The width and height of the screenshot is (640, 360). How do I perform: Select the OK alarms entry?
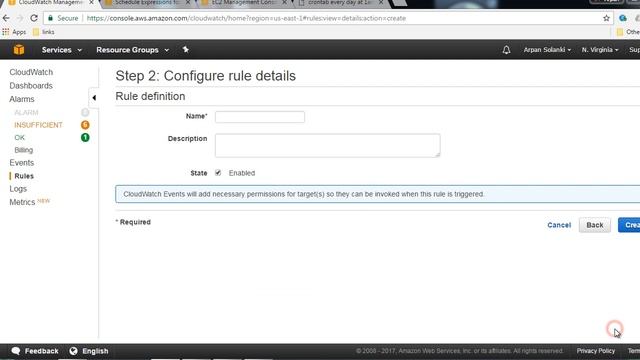point(20,138)
